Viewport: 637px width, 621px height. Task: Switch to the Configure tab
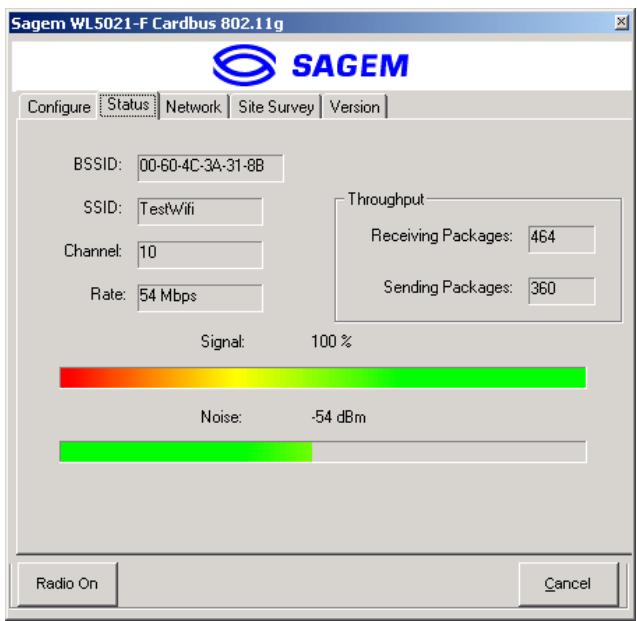click(59, 107)
